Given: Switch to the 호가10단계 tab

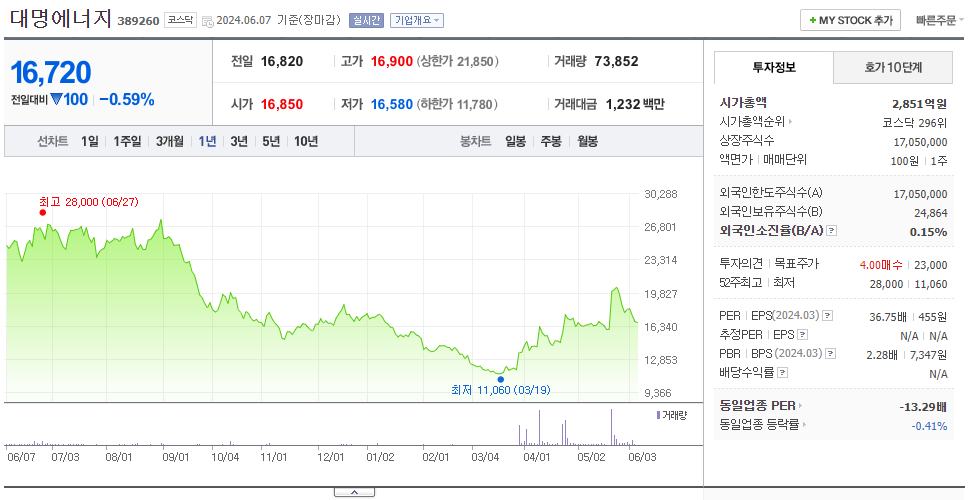Looking at the screenshot, I should pyautogui.click(x=893, y=67).
